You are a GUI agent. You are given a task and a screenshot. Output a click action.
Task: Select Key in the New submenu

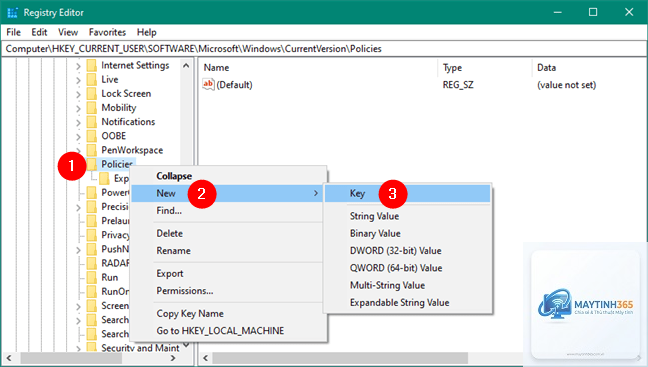(407, 193)
